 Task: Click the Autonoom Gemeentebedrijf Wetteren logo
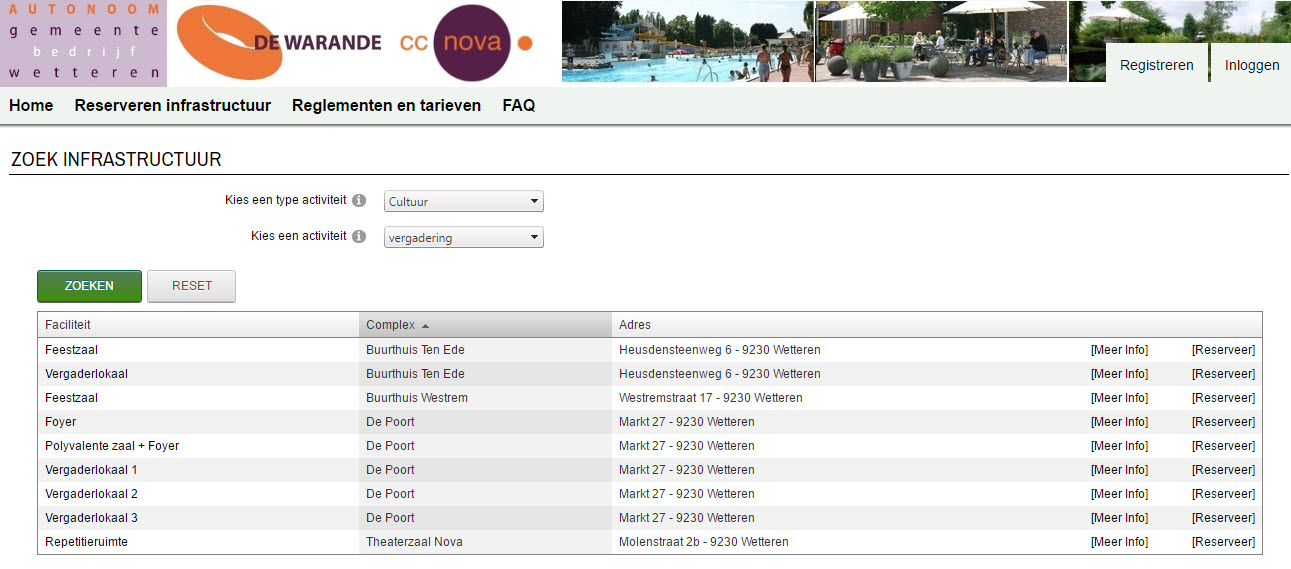[x=83, y=43]
